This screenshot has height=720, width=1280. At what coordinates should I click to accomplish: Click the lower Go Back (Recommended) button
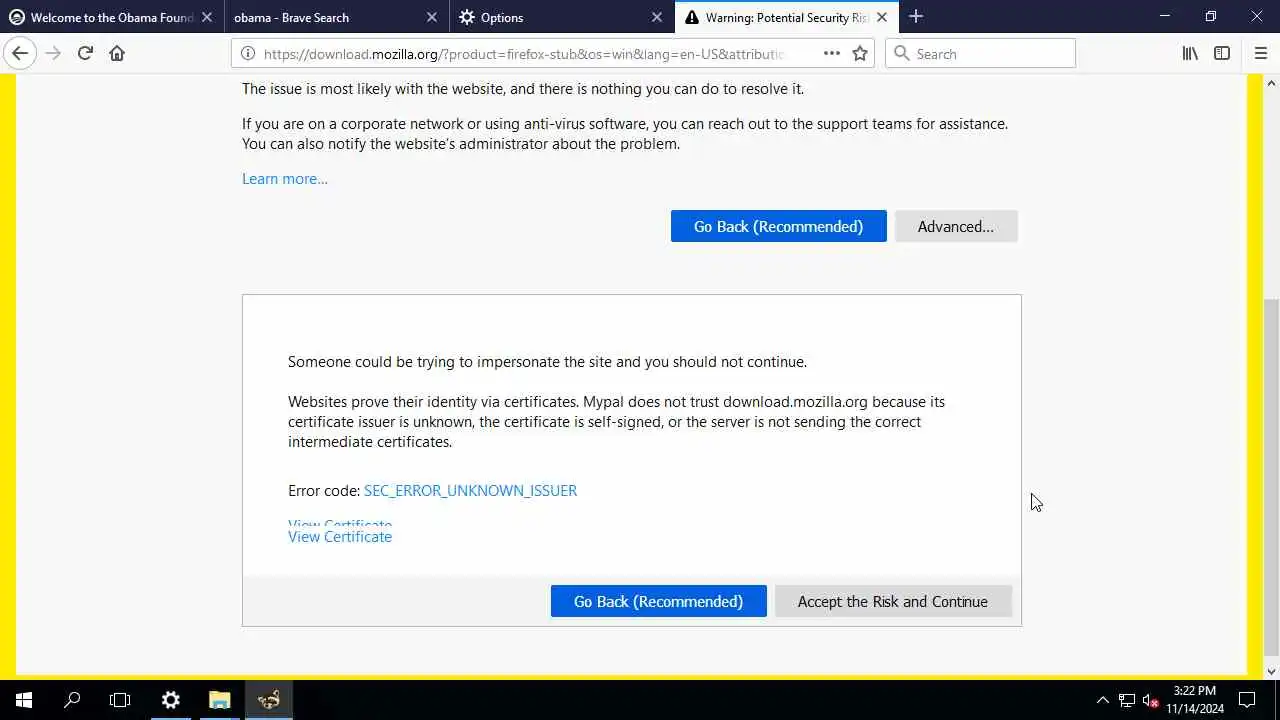[658, 601]
